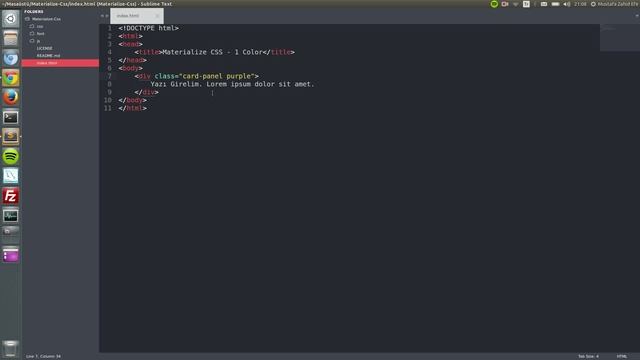The height and width of the screenshot is (360, 640).
Task: Click the screen recorder tray indicator
Action: pyautogui.click(x=505, y=4)
